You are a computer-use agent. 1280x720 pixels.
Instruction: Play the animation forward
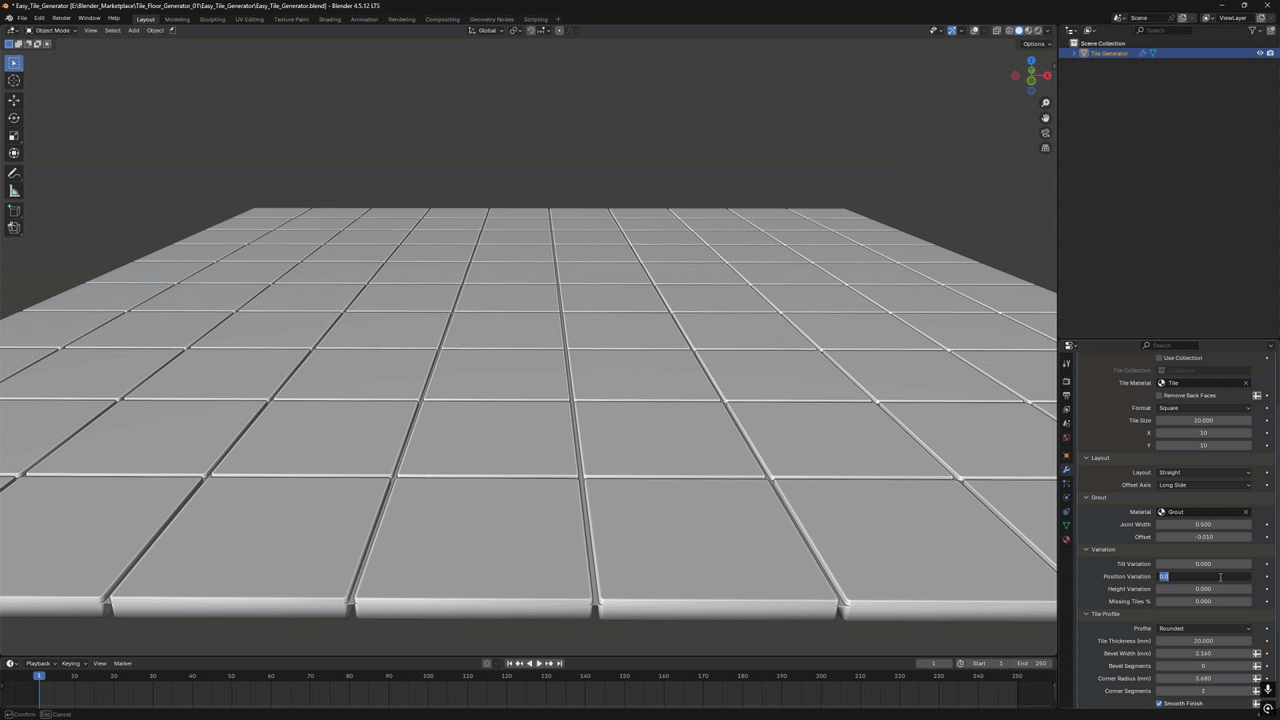tap(539, 663)
